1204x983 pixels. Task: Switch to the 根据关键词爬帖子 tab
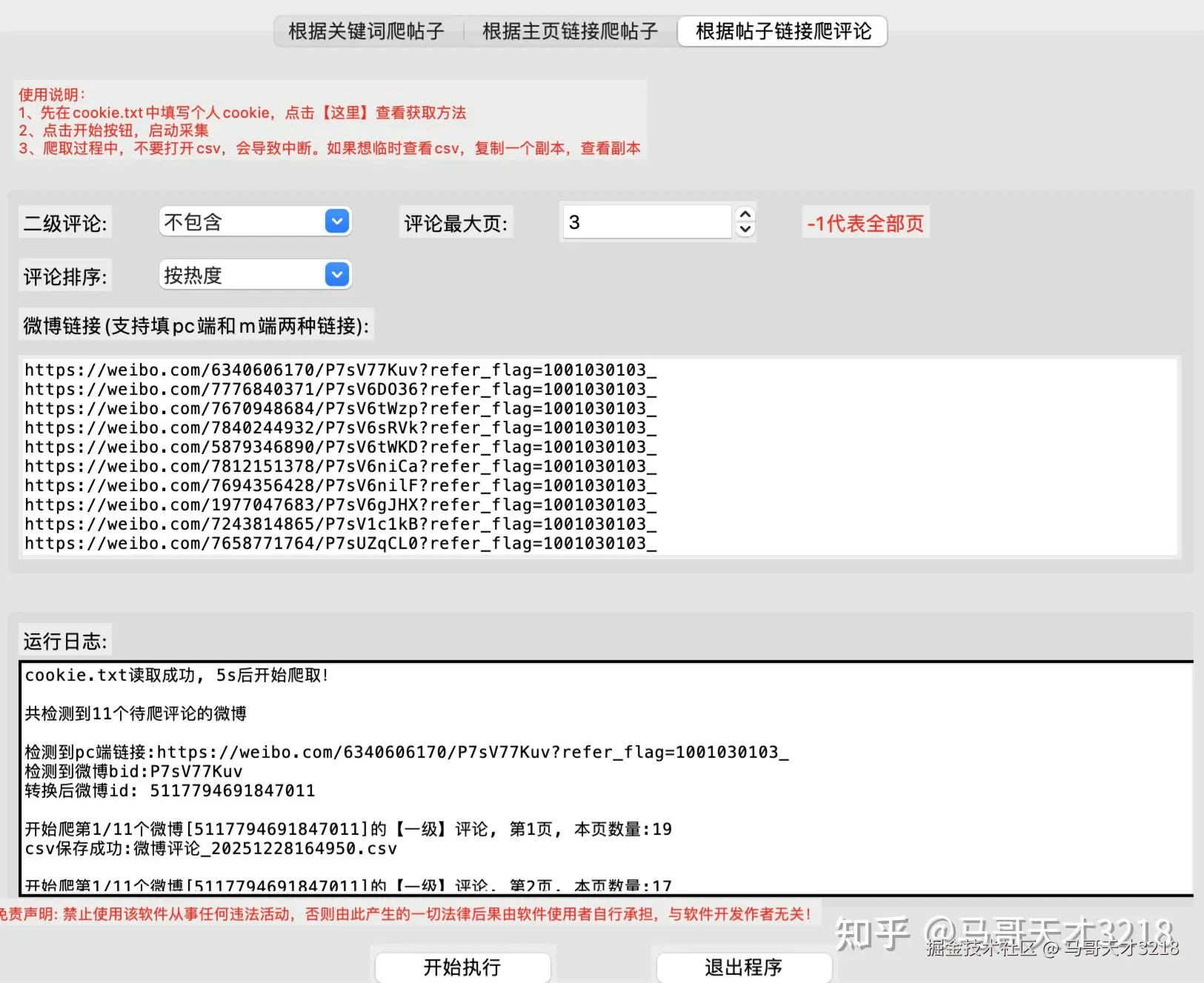click(367, 31)
